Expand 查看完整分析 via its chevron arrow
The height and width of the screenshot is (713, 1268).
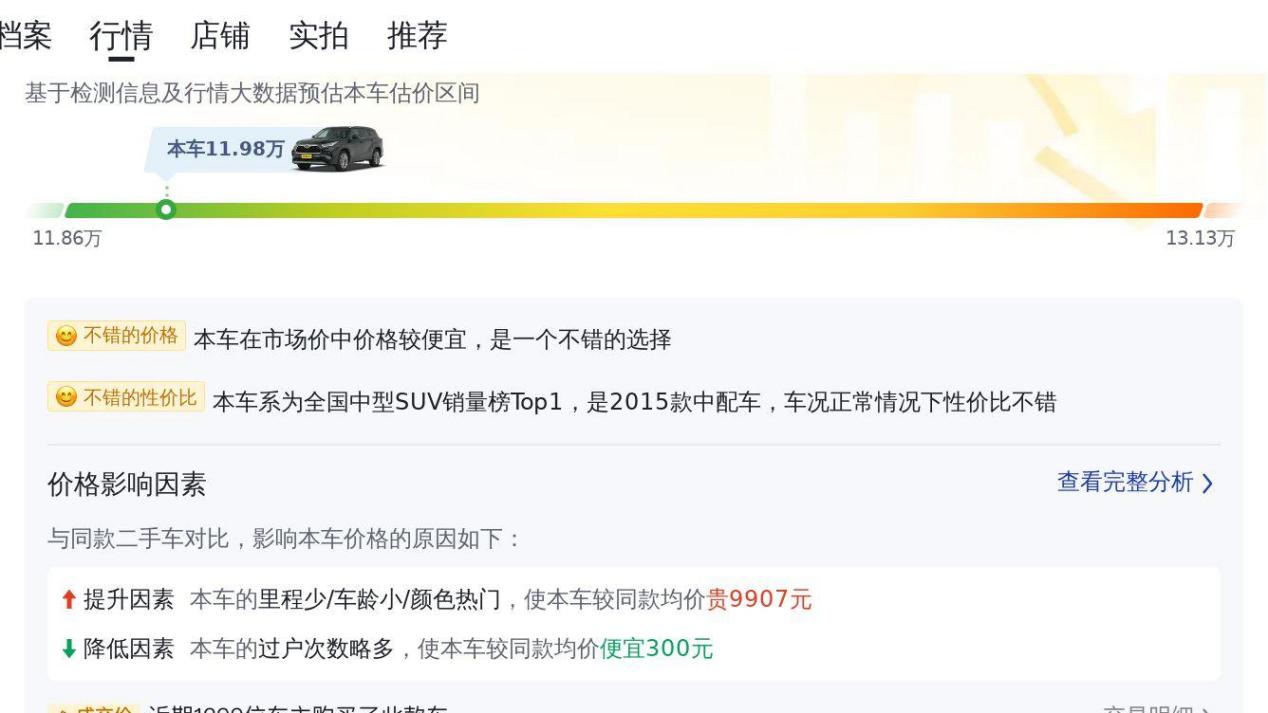(1207, 484)
